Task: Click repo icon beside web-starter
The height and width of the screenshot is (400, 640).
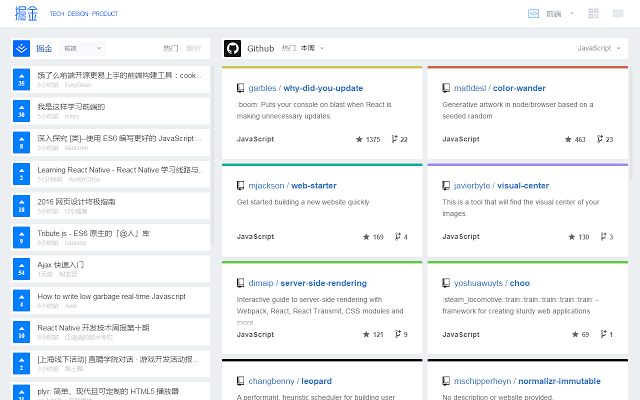Action: tap(240, 186)
